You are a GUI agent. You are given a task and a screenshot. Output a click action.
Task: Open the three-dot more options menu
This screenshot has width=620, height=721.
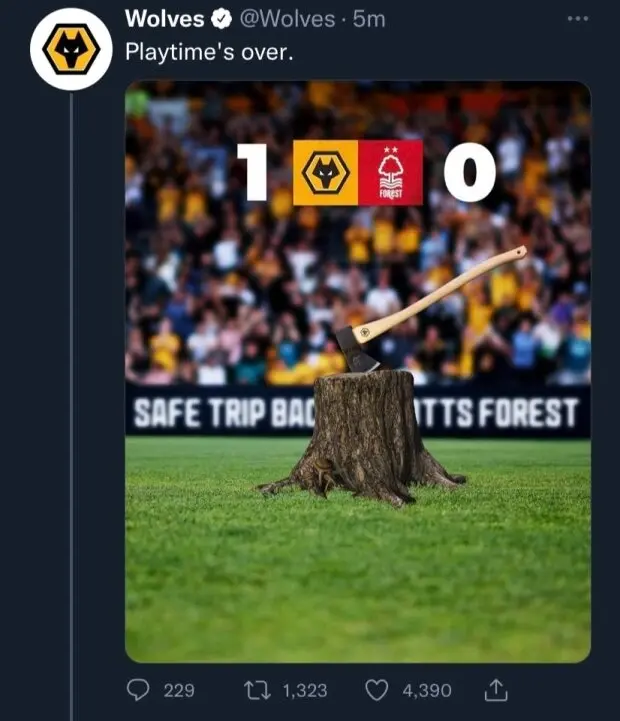tap(578, 19)
